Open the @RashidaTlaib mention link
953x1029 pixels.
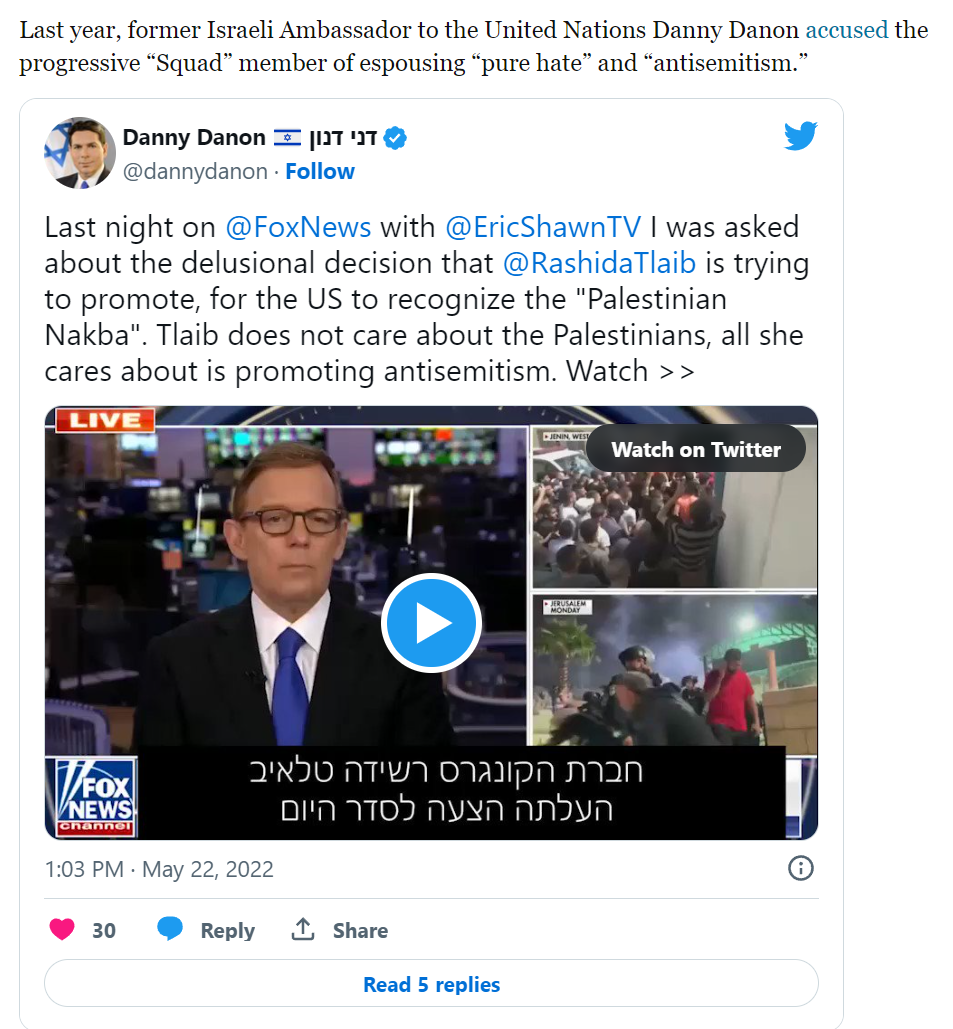coord(599,263)
